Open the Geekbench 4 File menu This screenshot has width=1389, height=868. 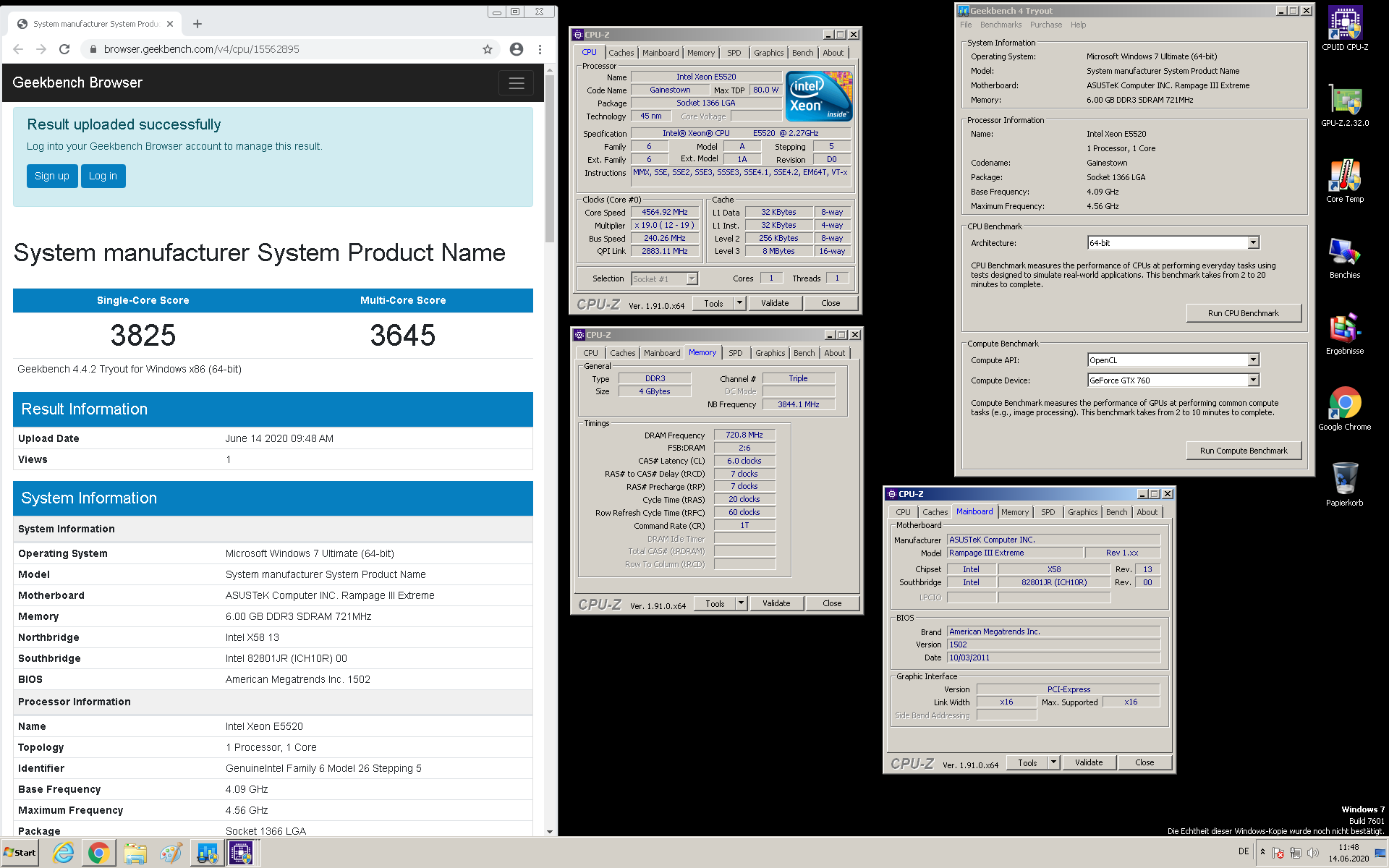click(966, 25)
